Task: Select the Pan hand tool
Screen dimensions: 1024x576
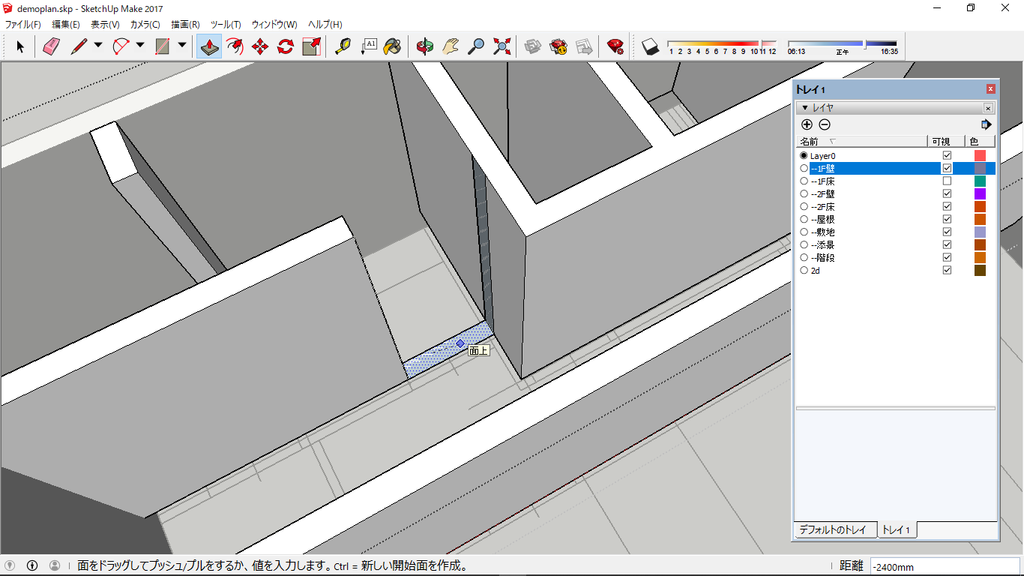Action: [x=451, y=46]
